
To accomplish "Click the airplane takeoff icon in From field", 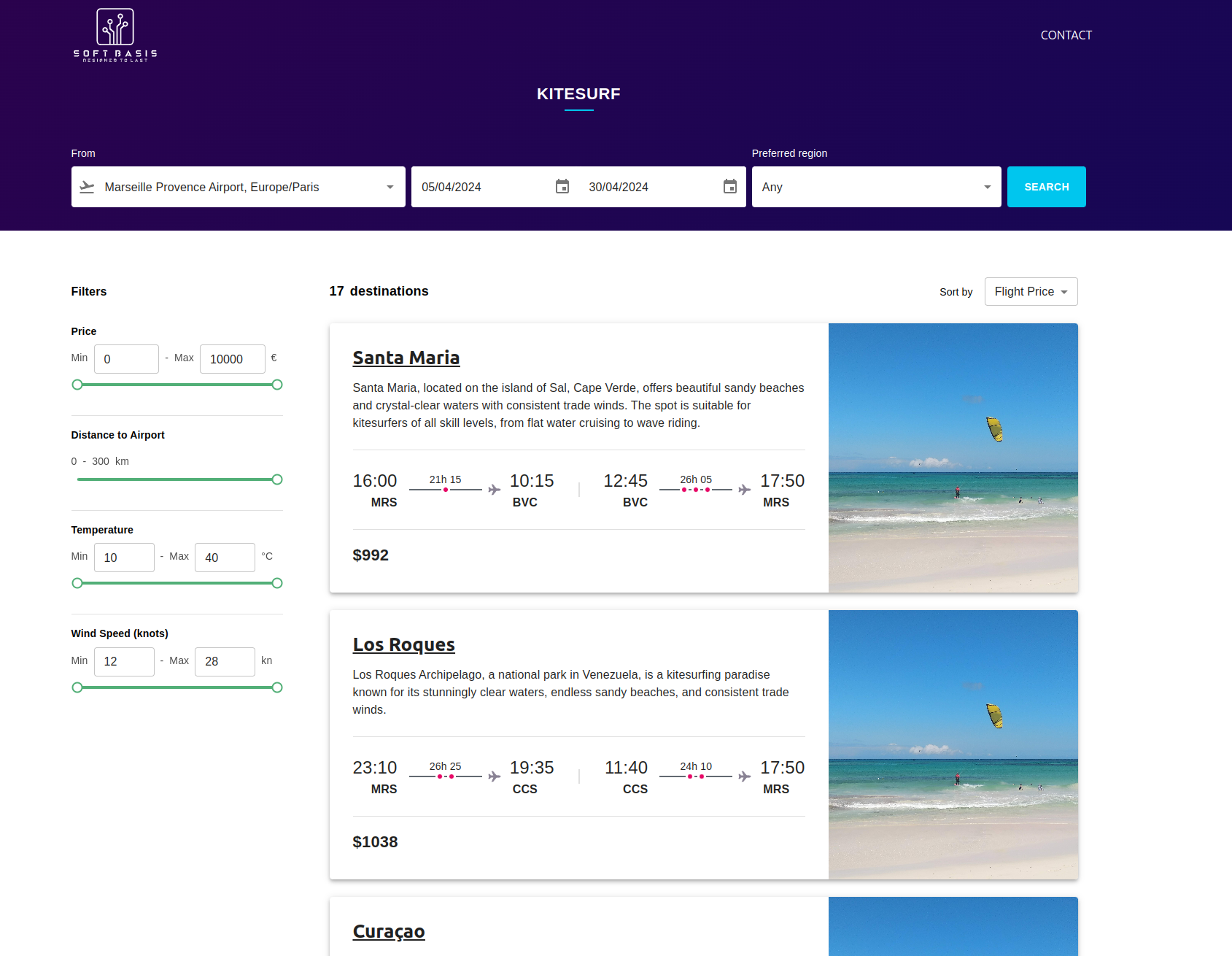I will (88, 187).
